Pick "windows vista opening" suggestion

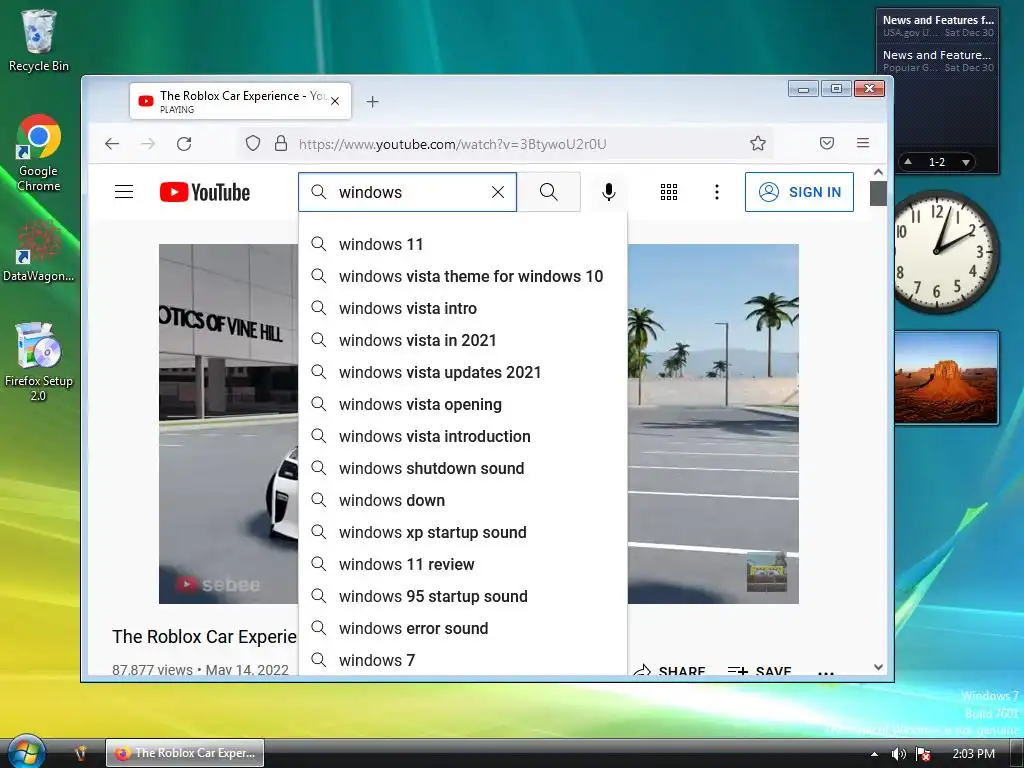(462, 404)
